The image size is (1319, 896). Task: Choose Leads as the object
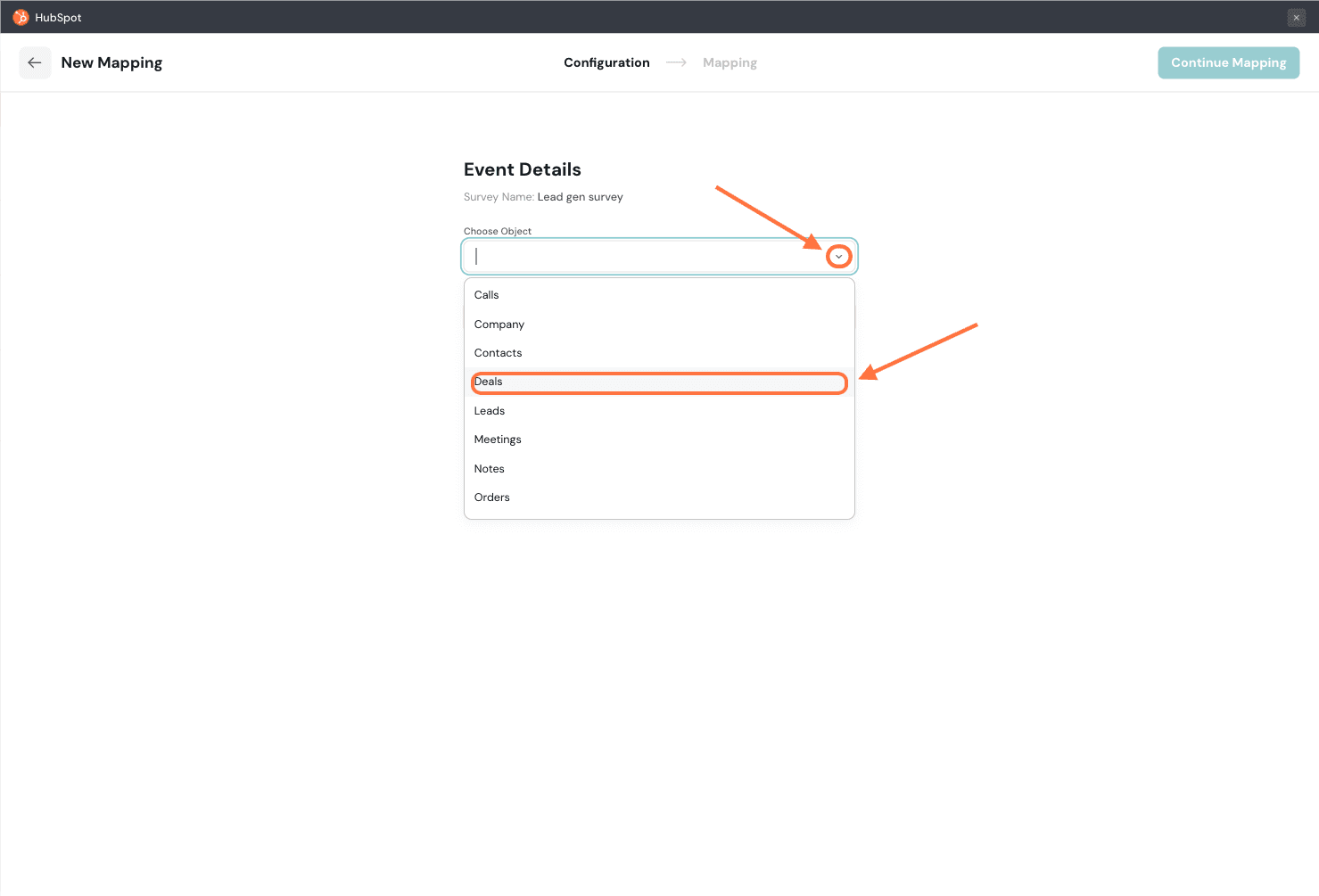(x=490, y=411)
